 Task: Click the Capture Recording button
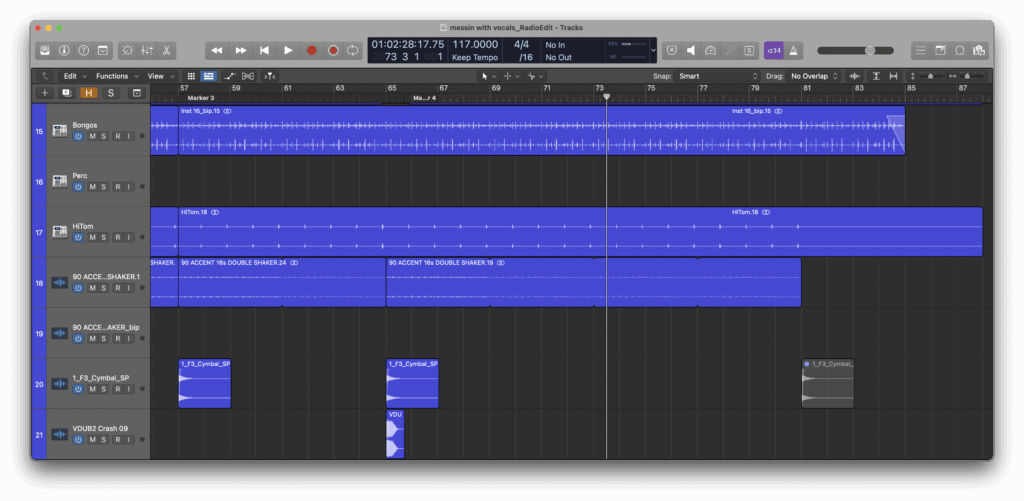click(333, 50)
